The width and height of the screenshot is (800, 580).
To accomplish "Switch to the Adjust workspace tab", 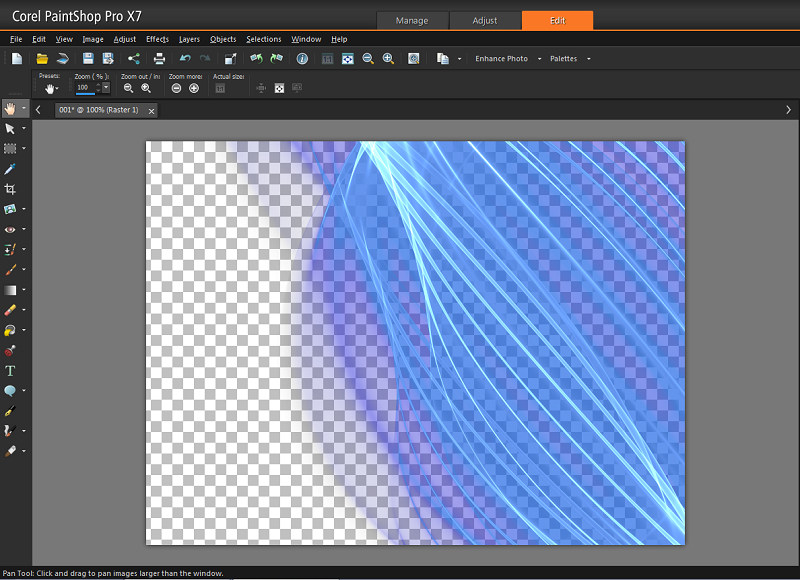I will tap(484, 20).
